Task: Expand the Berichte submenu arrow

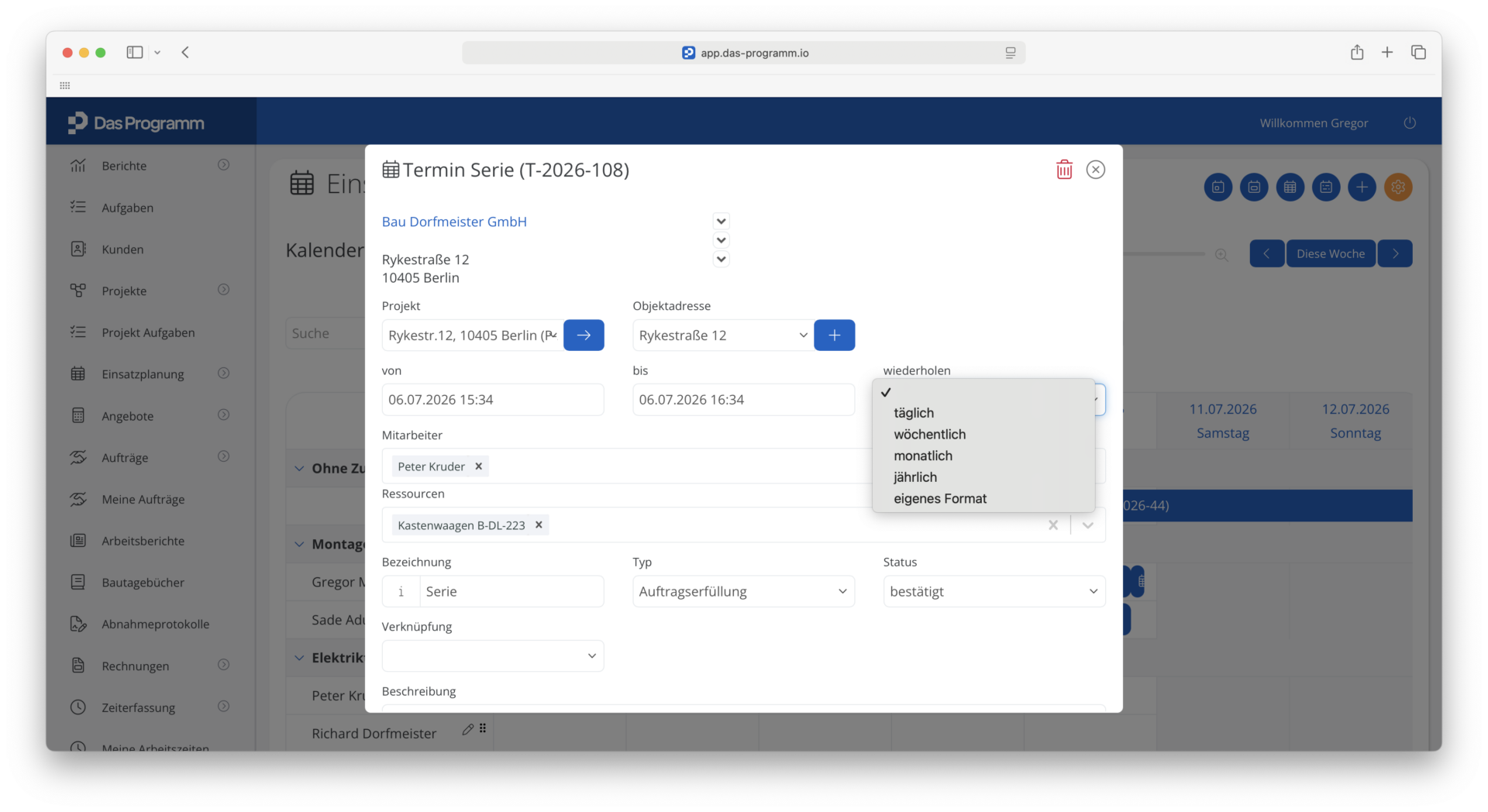Action: (223, 165)
